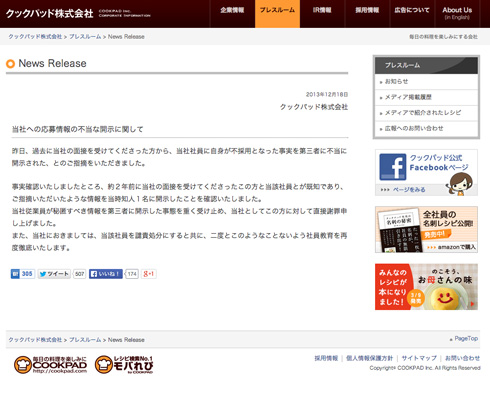Click the Hatena bookmark B! icon
The width and height of the screenshot is (490, 402).
(15, 274)
